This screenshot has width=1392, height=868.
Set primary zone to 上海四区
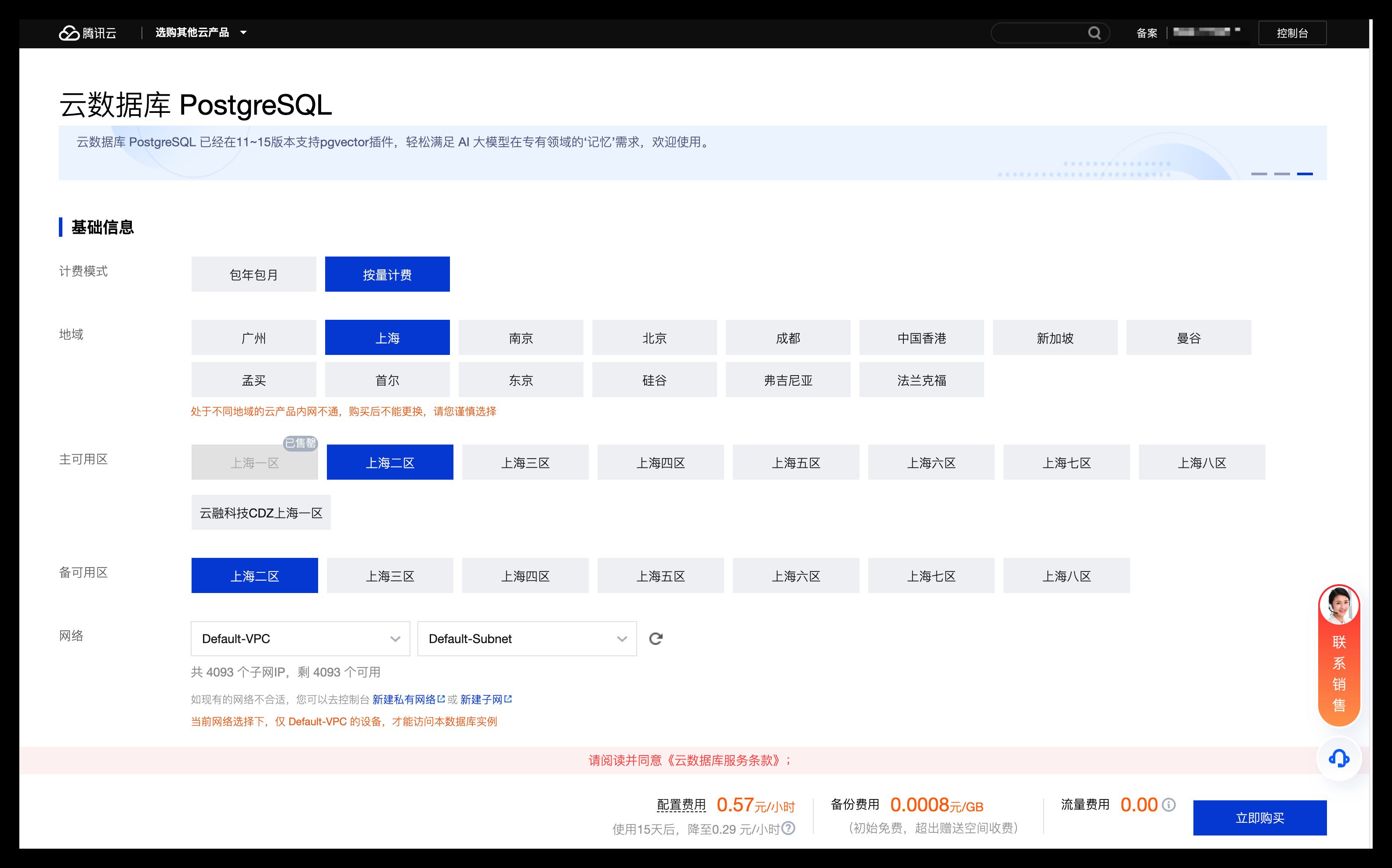pos(660,462)
